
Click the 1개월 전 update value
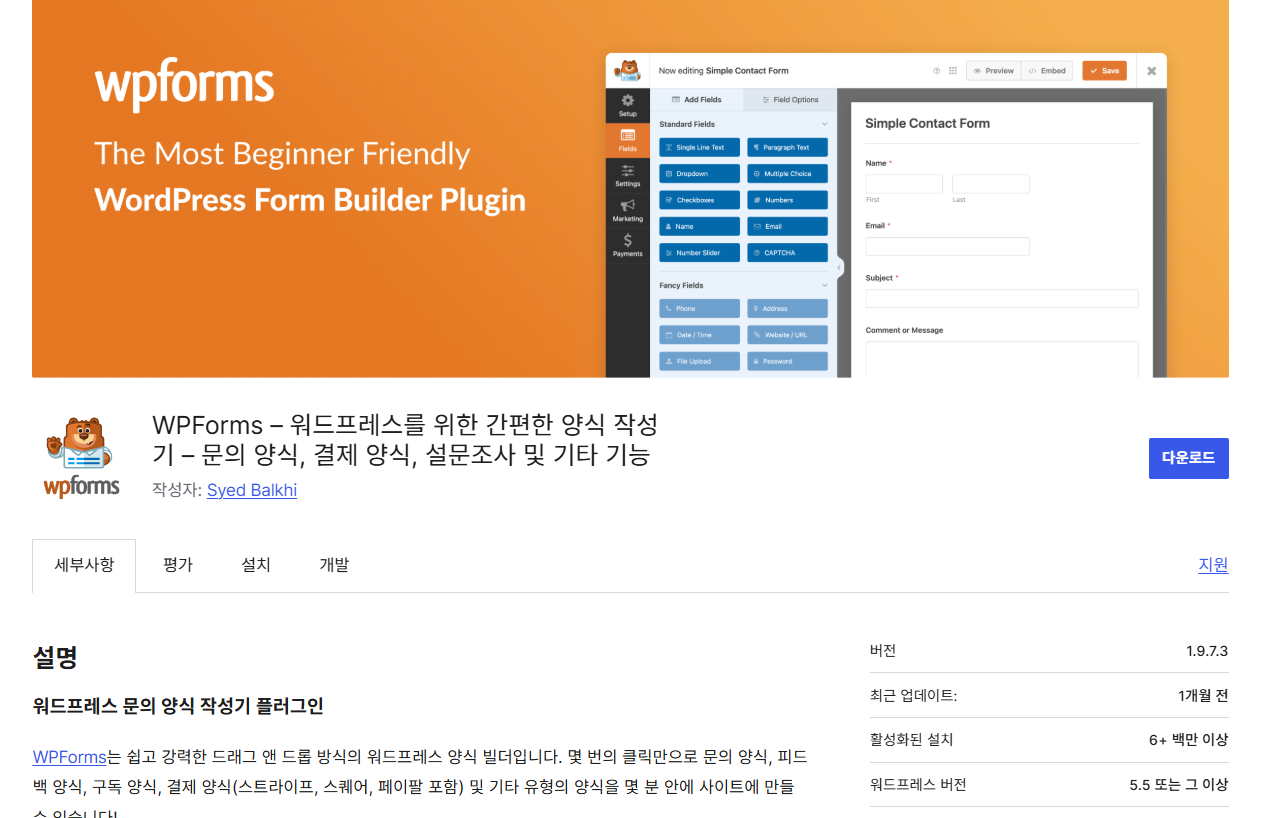click(1203, 695)
